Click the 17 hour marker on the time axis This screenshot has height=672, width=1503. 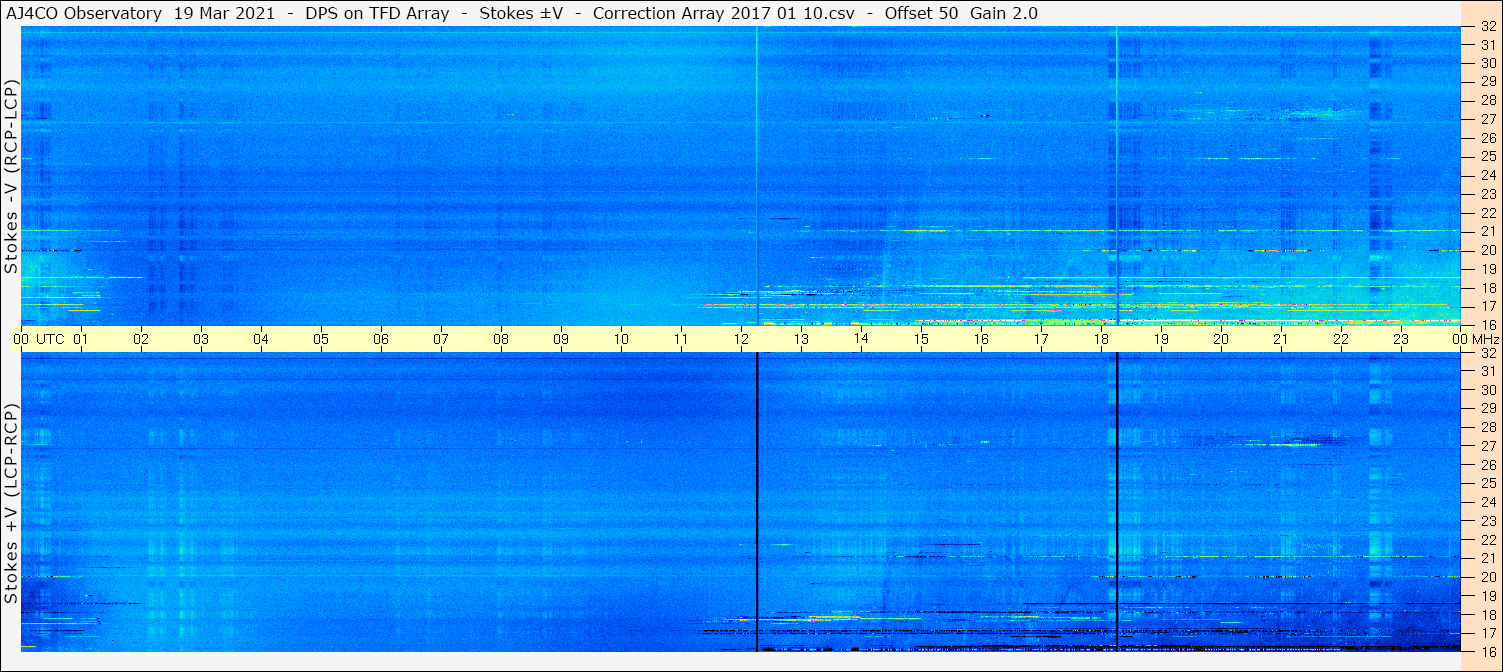pyautogui.click(x=1041, y=340)
